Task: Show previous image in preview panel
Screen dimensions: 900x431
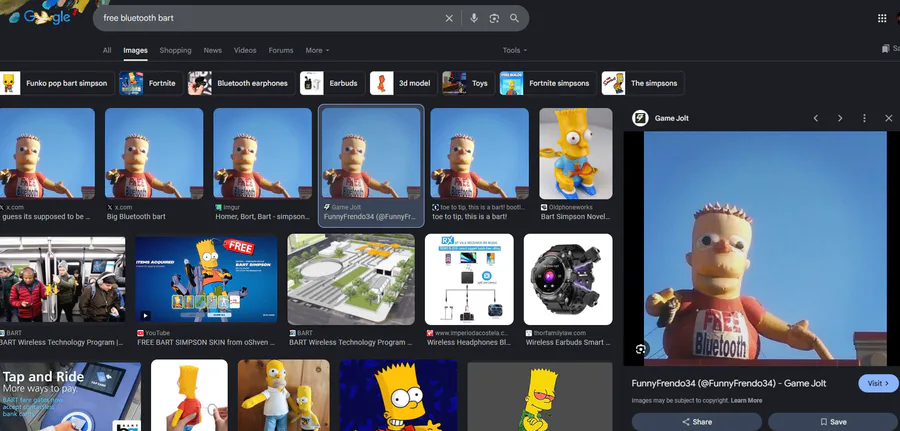Action: pyautogui.click(x=816, y=118)
